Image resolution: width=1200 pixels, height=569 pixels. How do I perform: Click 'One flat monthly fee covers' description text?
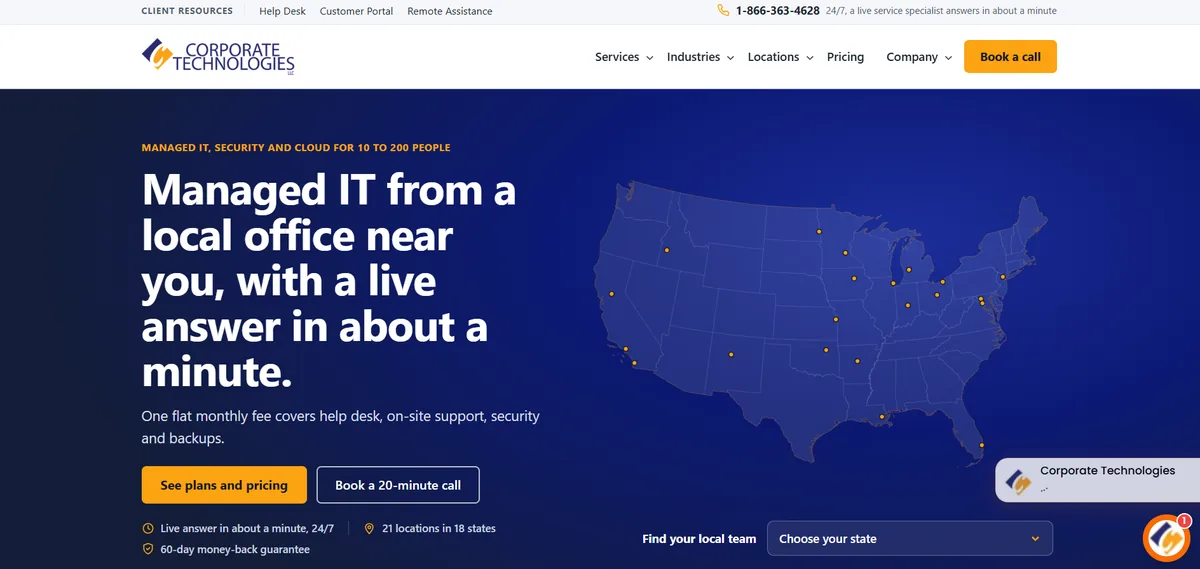[341, 427]
